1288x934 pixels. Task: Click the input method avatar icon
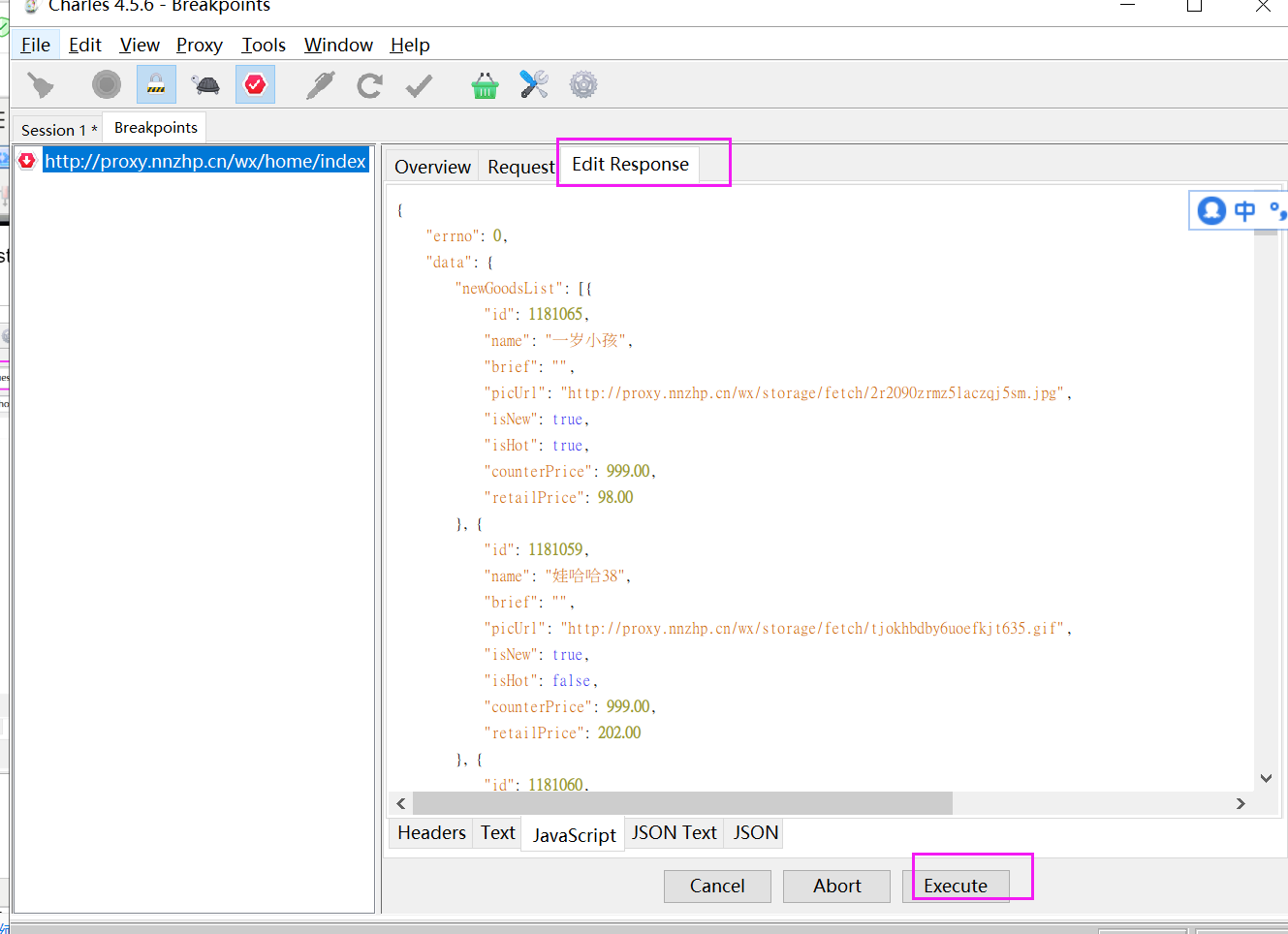pos(1211,210)
